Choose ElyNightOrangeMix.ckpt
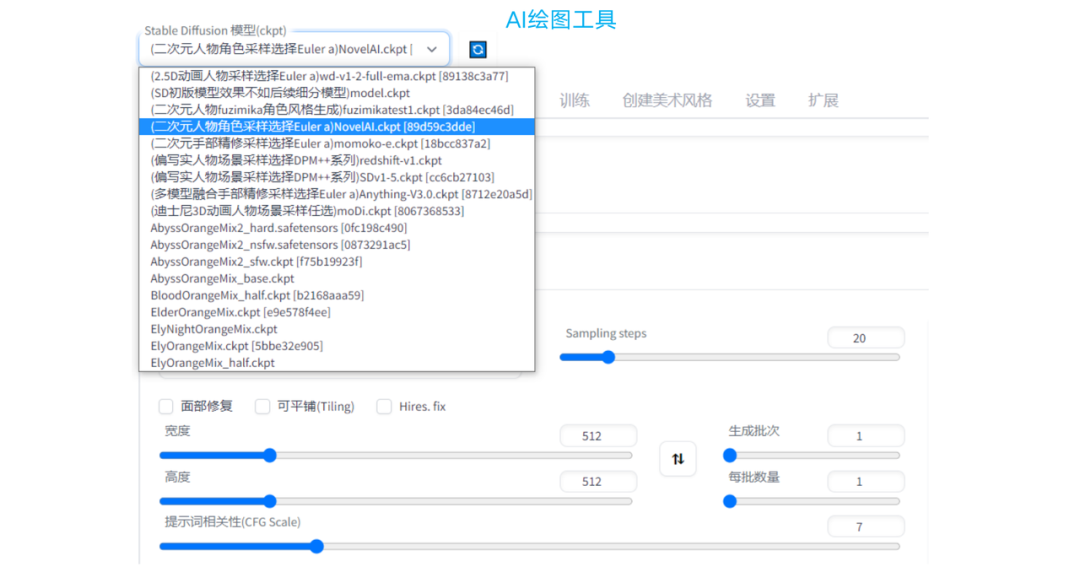 [337, 329]
